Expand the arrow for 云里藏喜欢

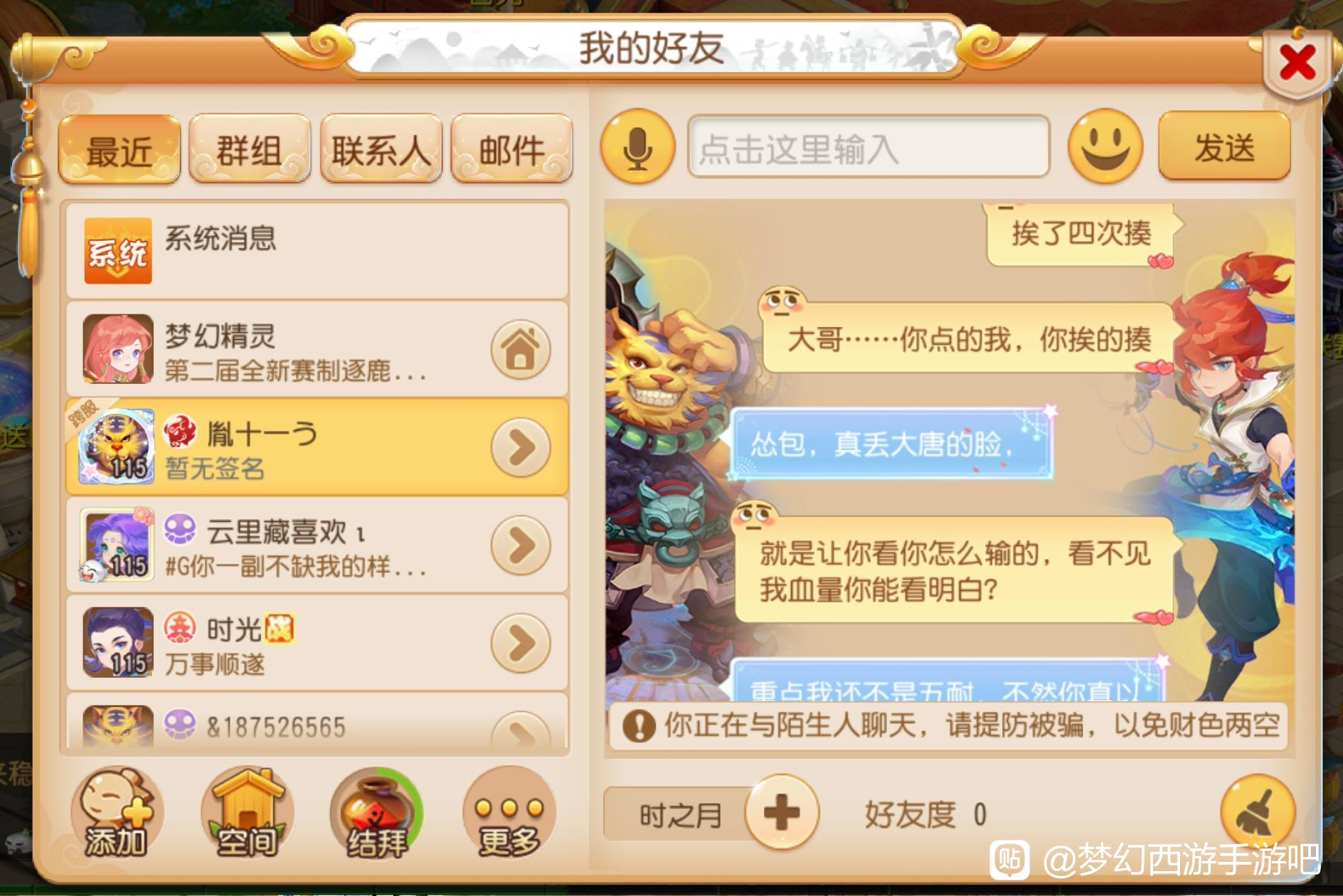pyautogui.click(x=521, y=545)
